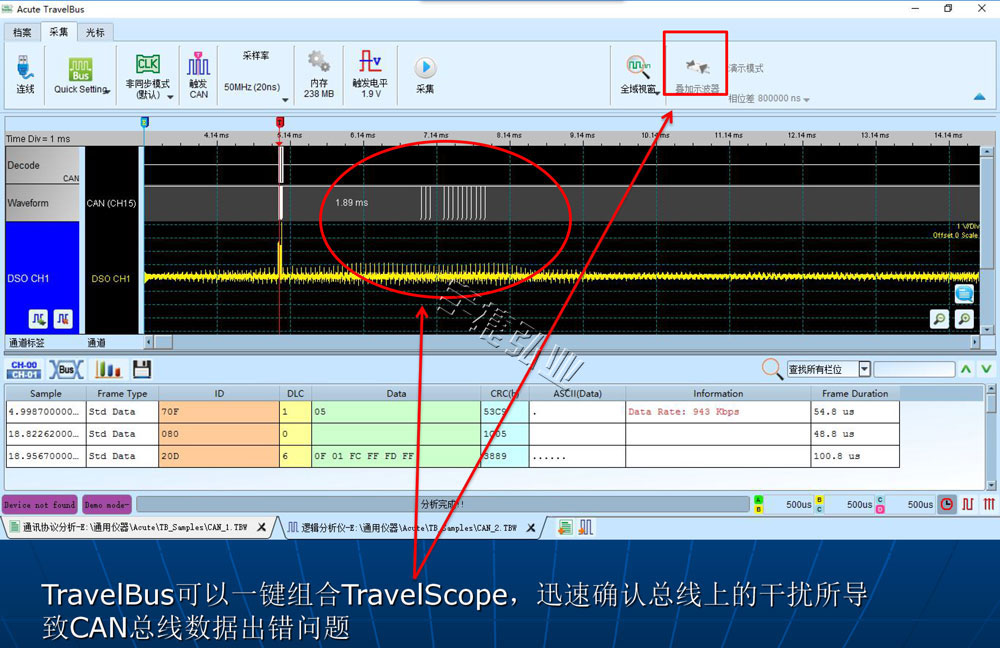
Task: Click the Frame Duration column header
Action: pos(855,394)
